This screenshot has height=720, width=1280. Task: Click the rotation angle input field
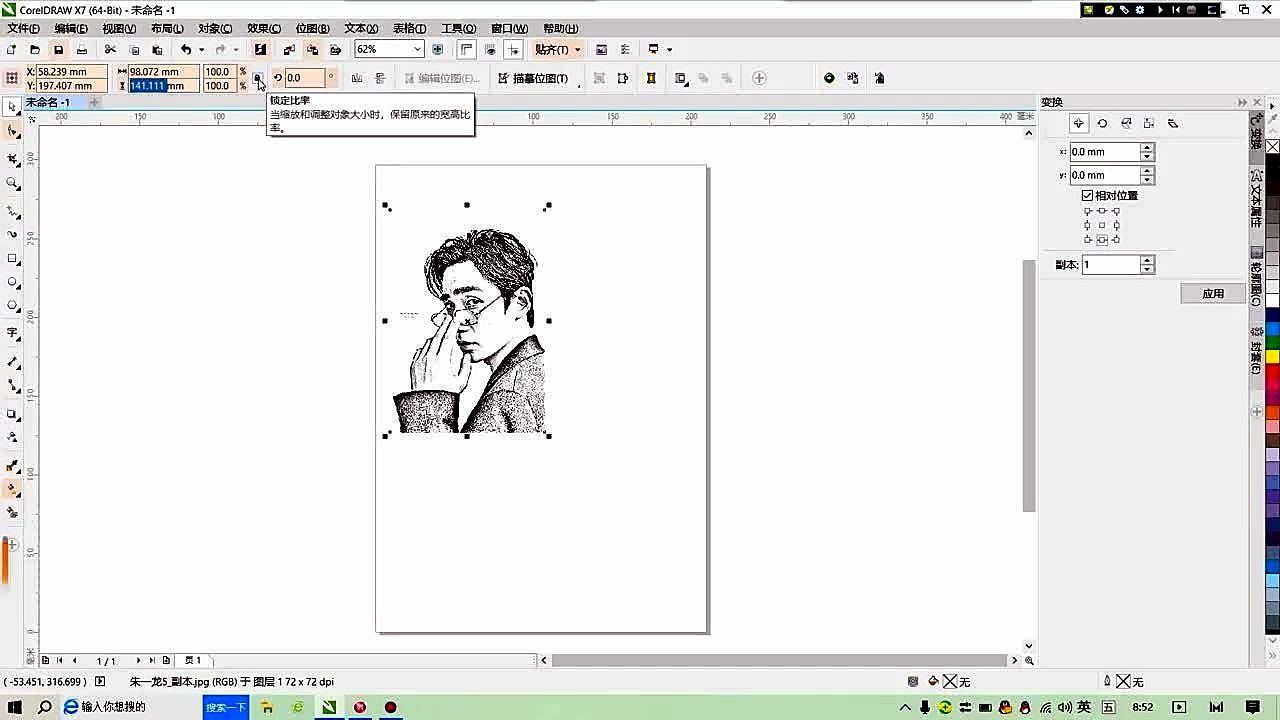coord(304,78)
